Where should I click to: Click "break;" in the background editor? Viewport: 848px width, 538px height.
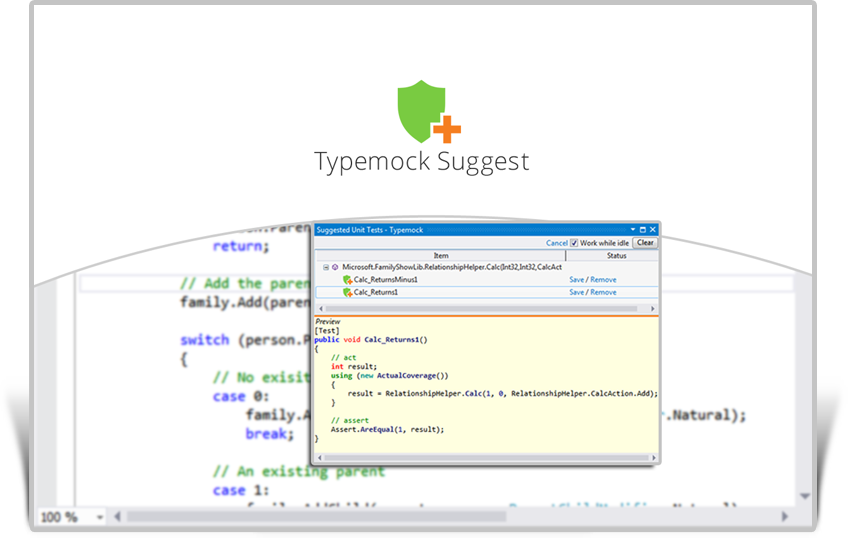pyautogui.click(x=270, y=434)
